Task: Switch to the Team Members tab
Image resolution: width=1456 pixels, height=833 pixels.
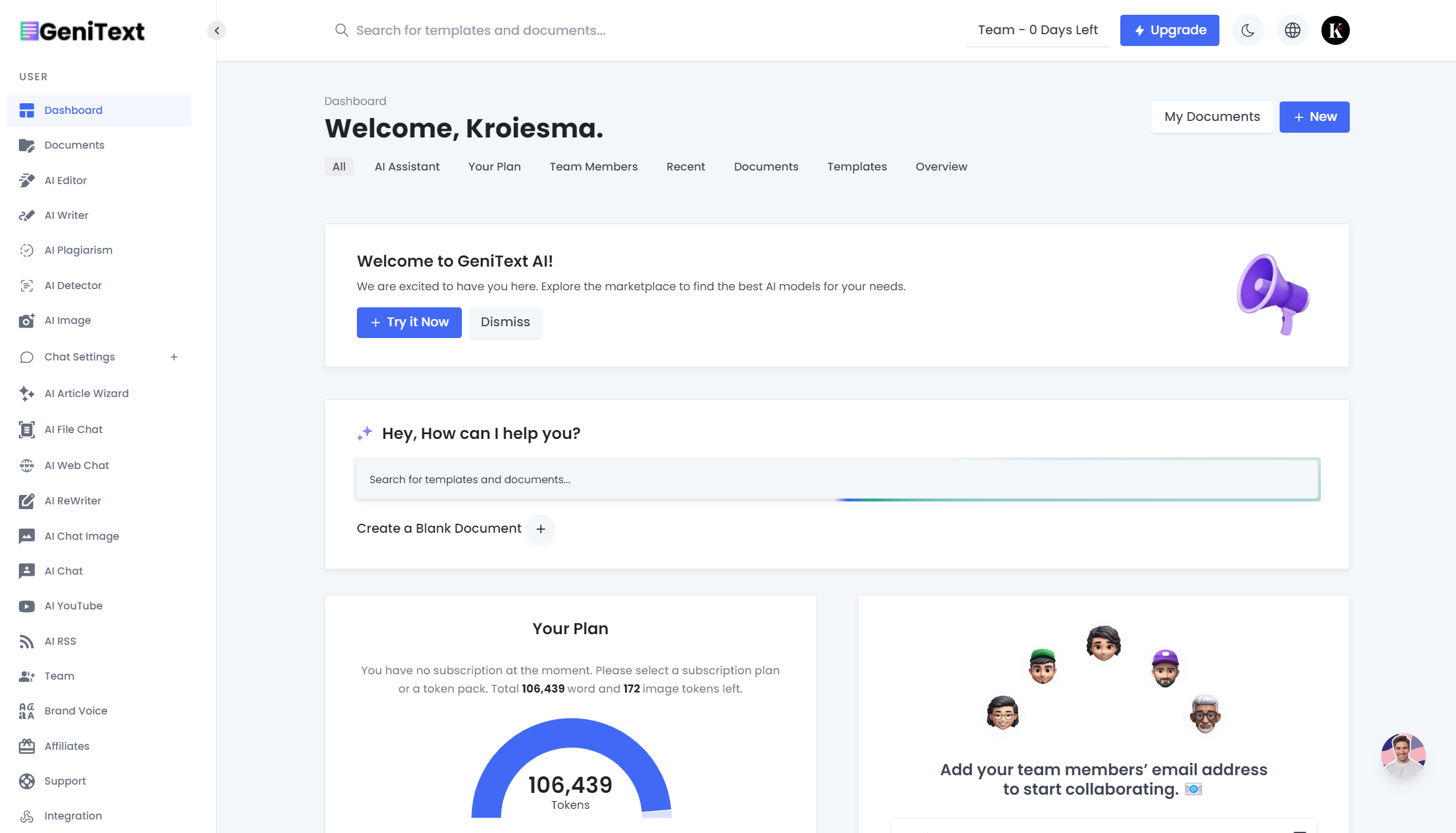Action: [593, 166]
